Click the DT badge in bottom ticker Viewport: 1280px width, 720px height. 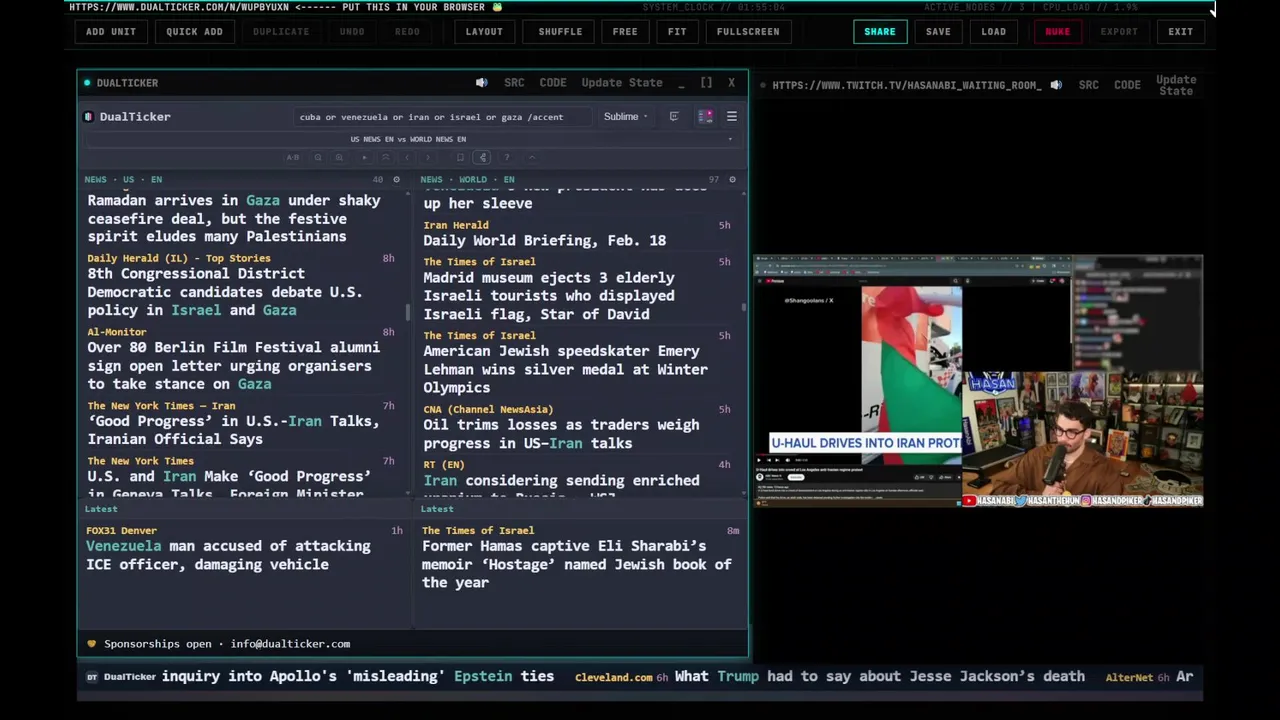(92, 677)
